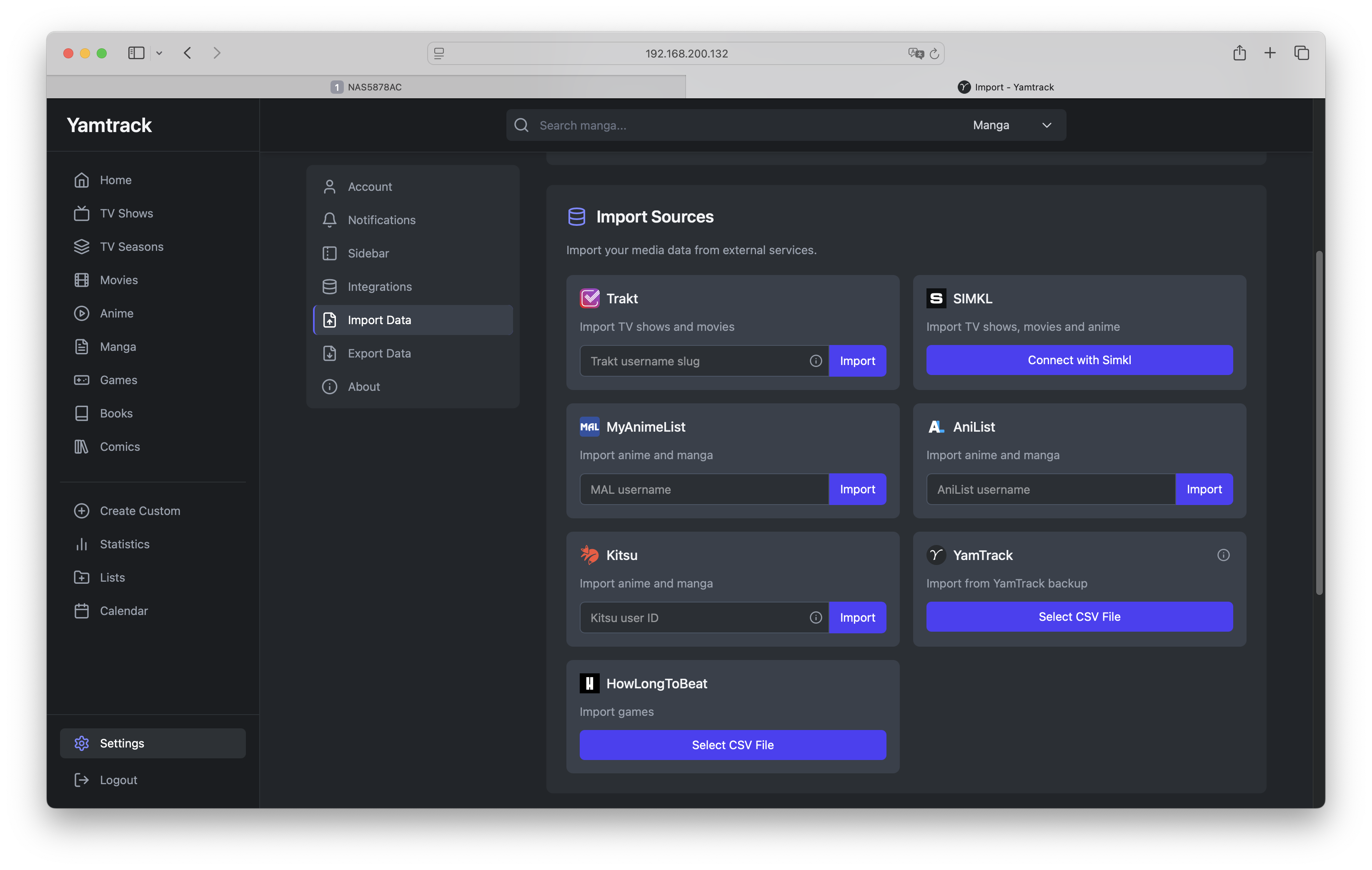Open the Manga media type dropdown
The width and height of the screenshot is (1372, 870).
tap(1011, 125)
